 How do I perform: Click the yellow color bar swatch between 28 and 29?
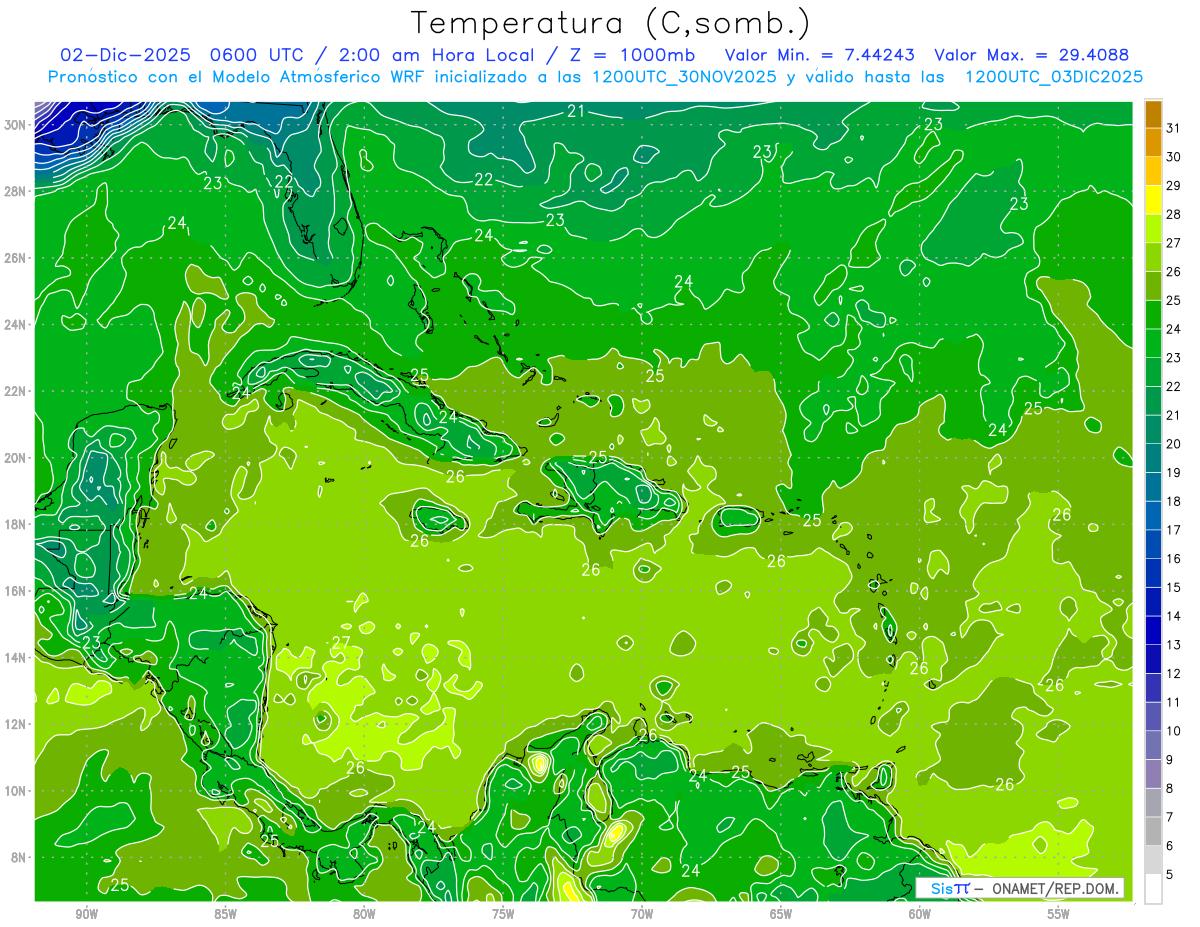[x=1153, y=199]
